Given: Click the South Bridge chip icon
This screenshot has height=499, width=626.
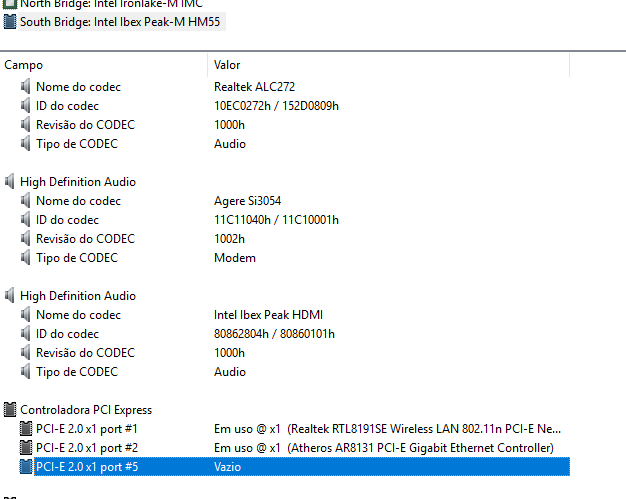Looking at the screenshot, I should [10, 22].
